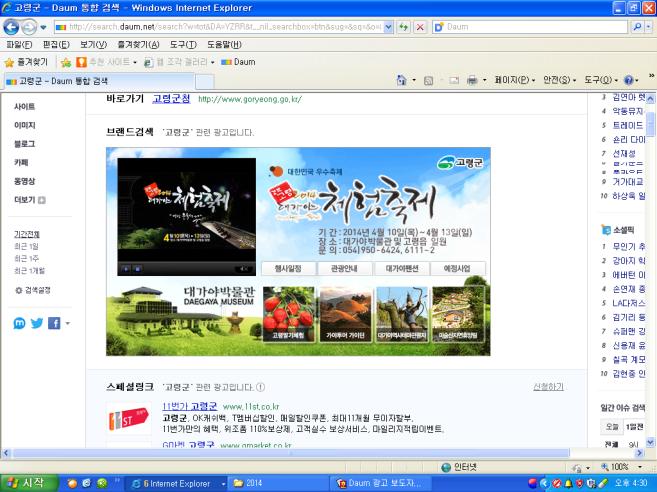
Task: Filter results by 최근 1일
Action: (26, 246)
